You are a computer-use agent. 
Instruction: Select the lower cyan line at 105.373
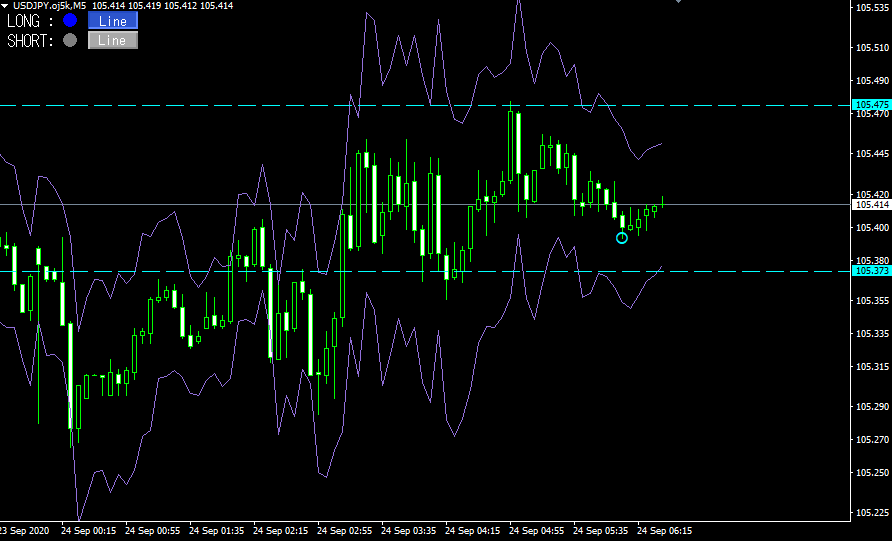[424, 271]
